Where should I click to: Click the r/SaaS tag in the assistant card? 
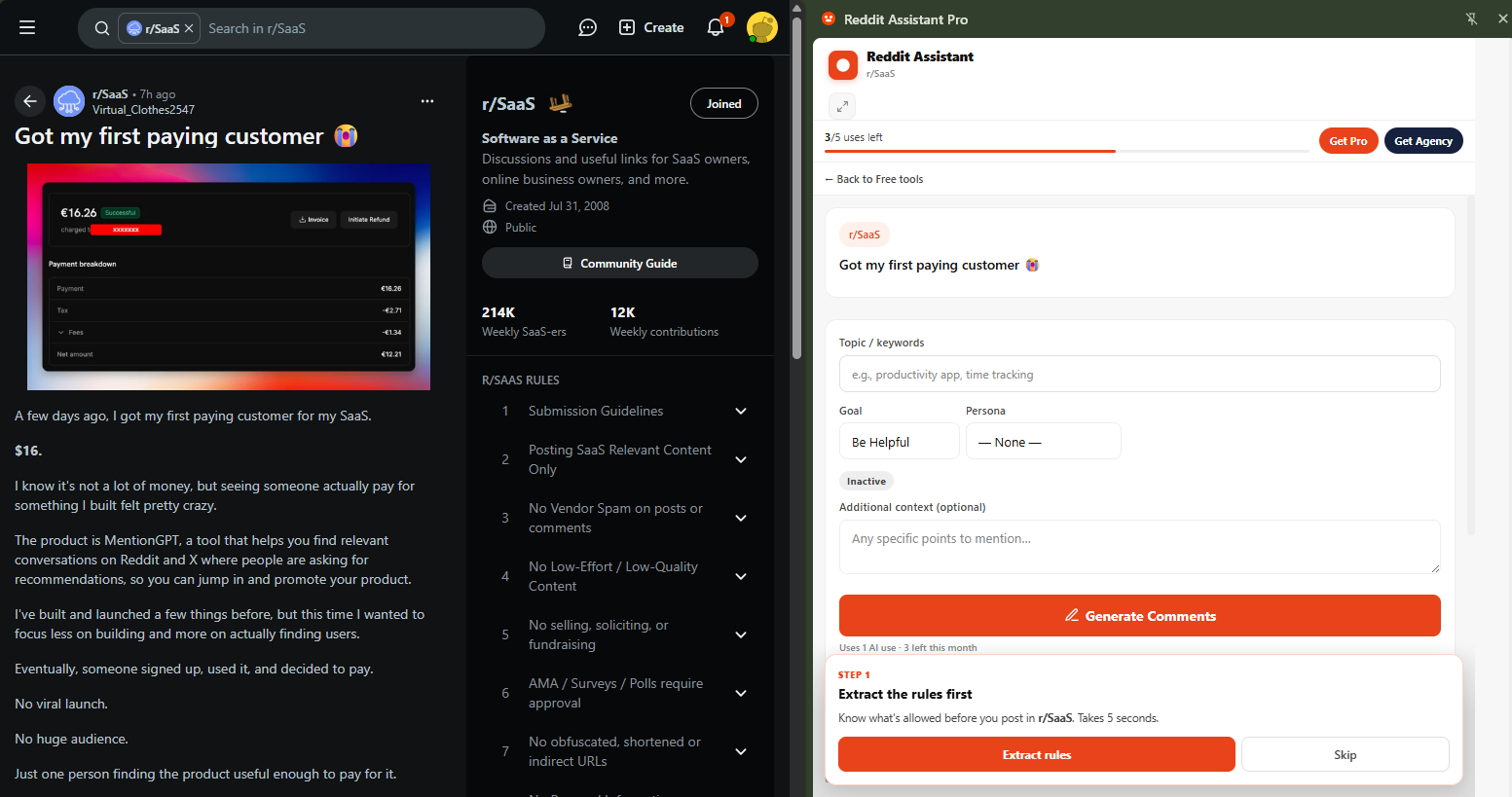click(864, 235)
